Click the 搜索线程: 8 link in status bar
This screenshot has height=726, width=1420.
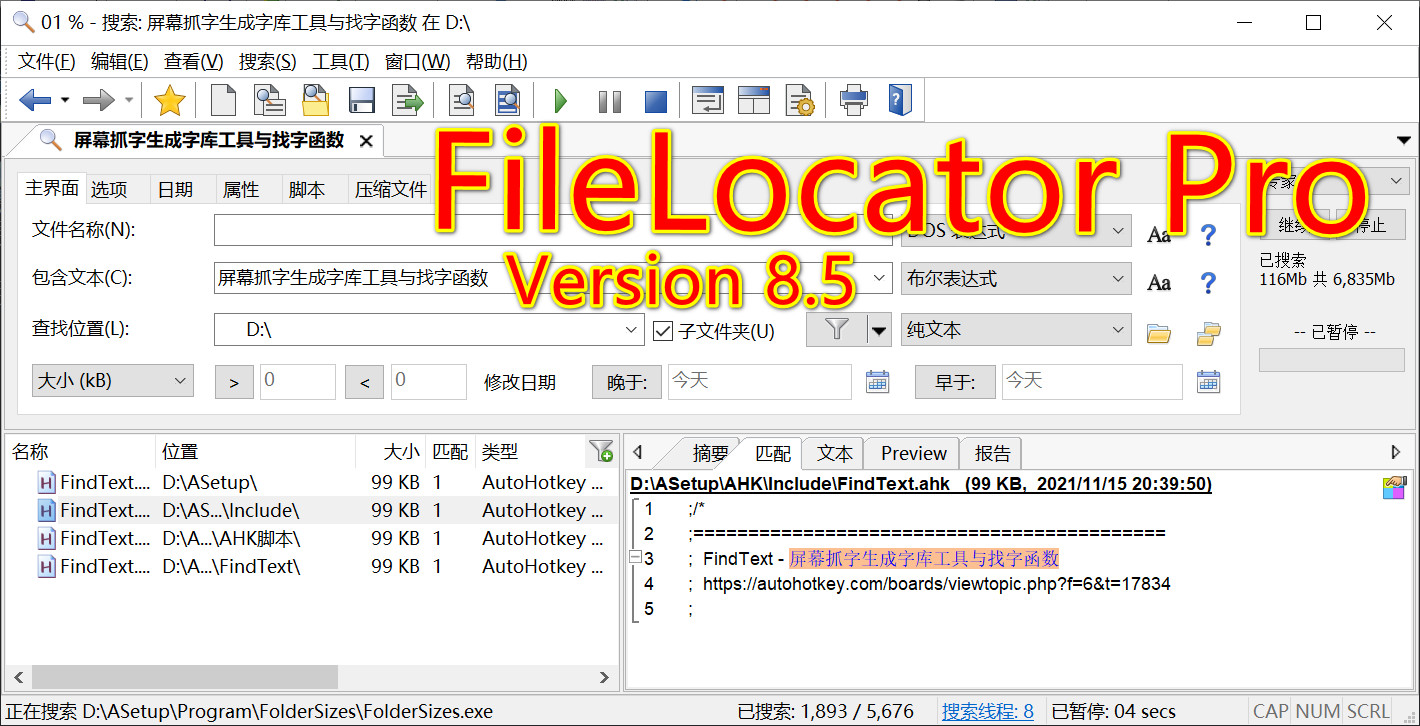click(988, 712)
